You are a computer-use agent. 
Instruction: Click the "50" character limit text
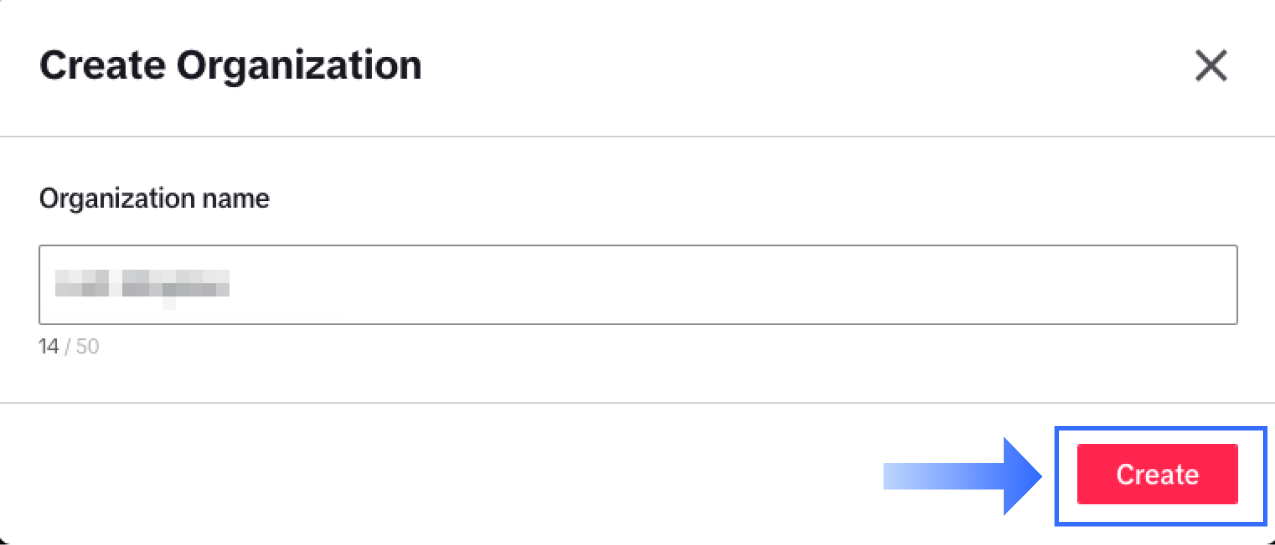tap(88, 348)
